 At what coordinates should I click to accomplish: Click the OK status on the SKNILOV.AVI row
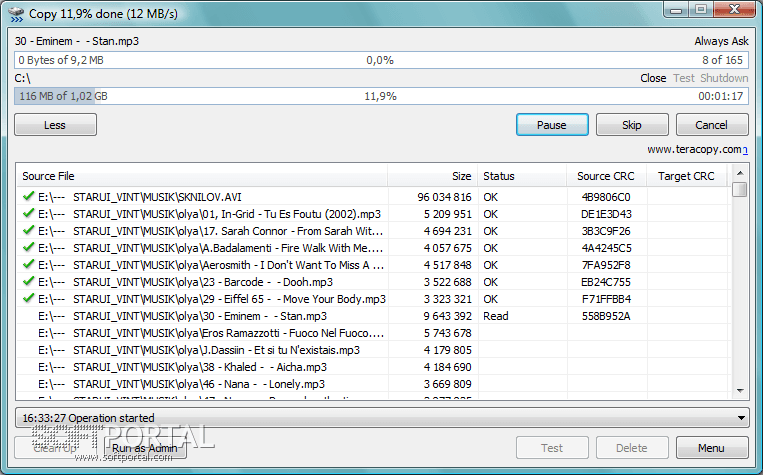(490, 197)
